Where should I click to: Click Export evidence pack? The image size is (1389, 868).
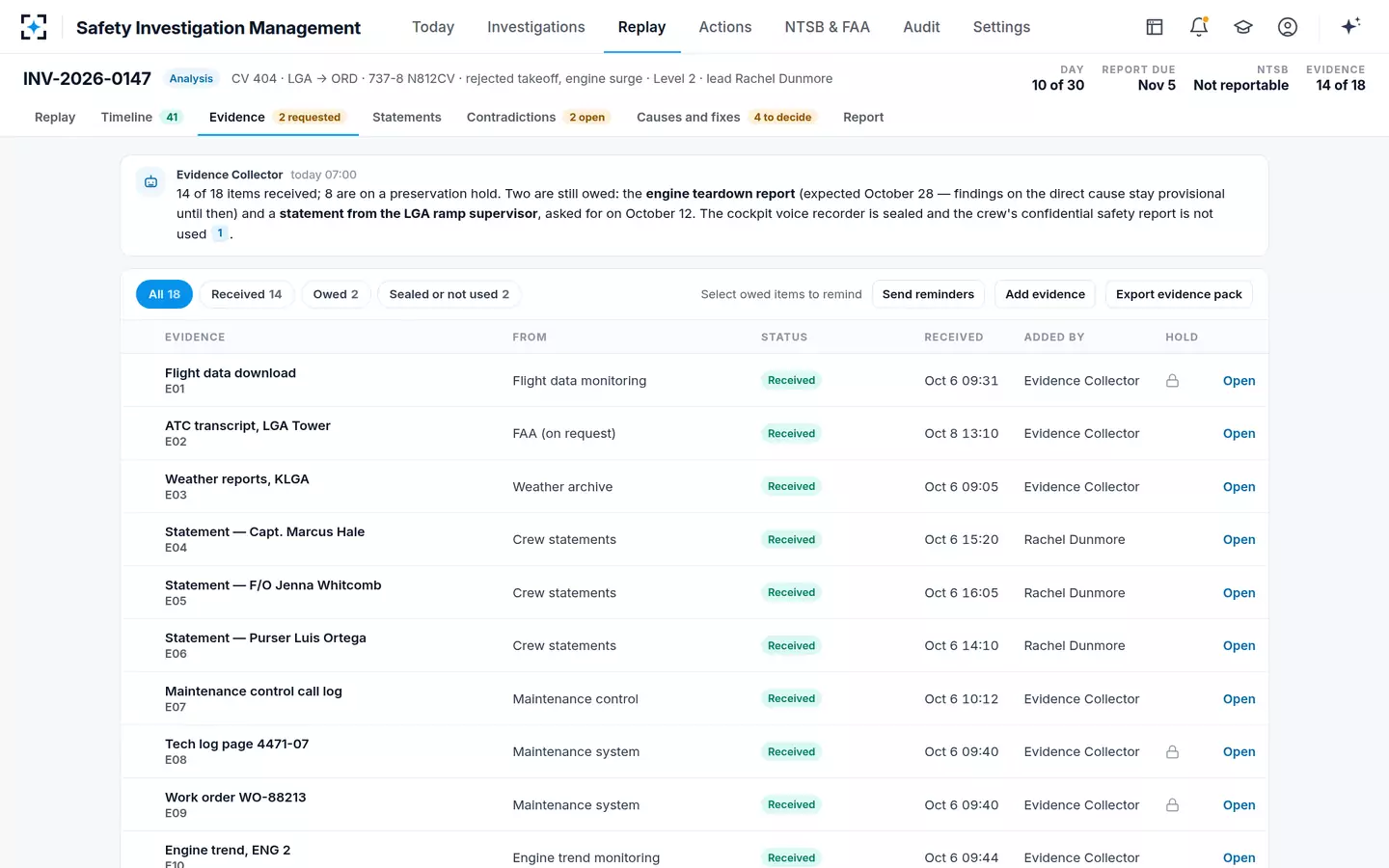(1179, 294)
